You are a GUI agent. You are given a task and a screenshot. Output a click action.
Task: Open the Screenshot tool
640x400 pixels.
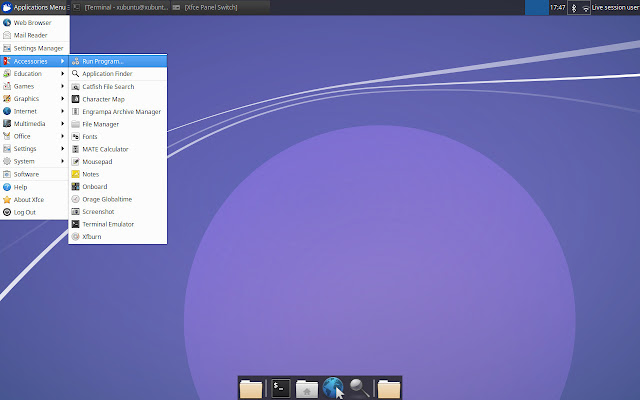point(118,212)
